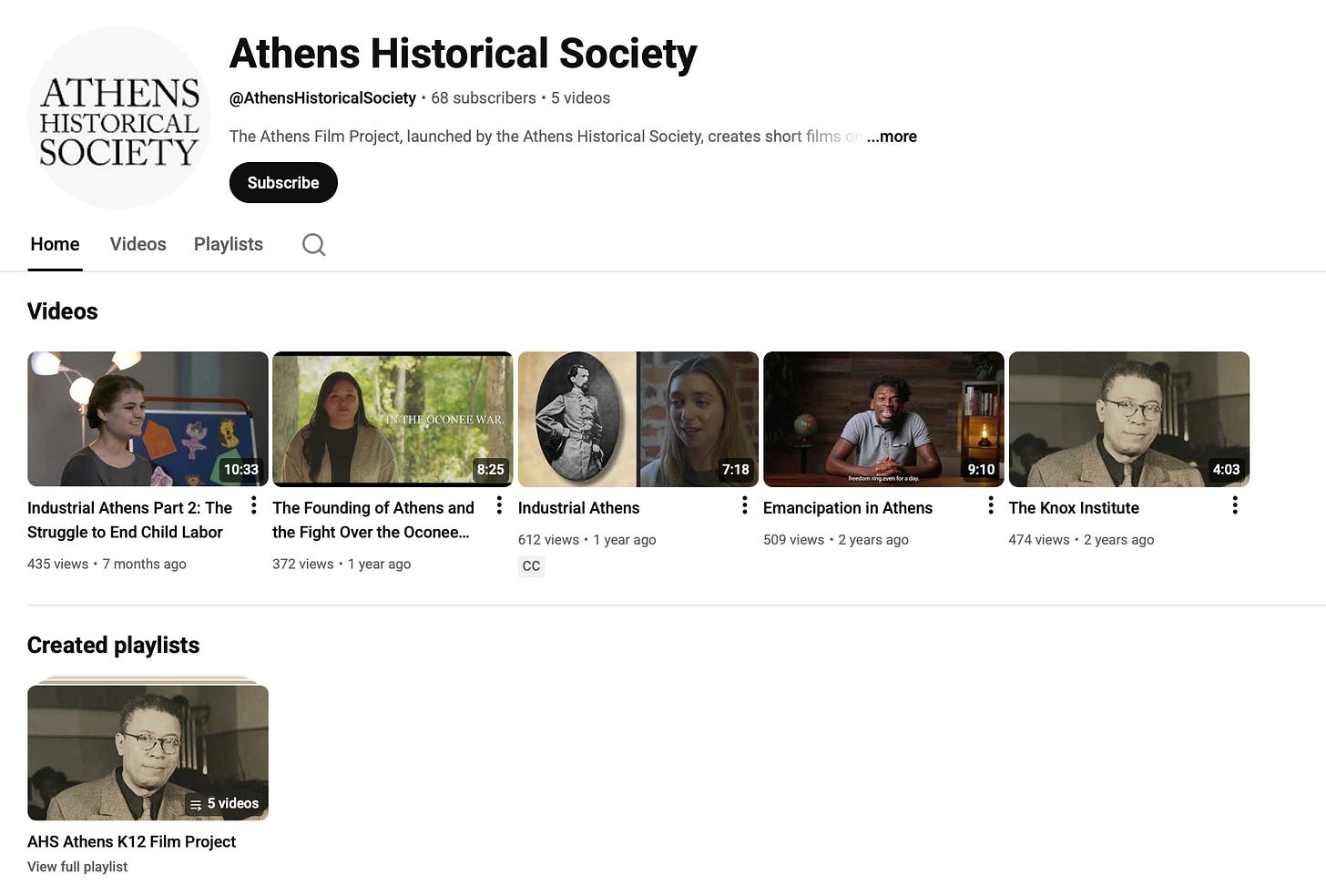Open the 5 videos playlist thumbnail

(x=148, y=752)
